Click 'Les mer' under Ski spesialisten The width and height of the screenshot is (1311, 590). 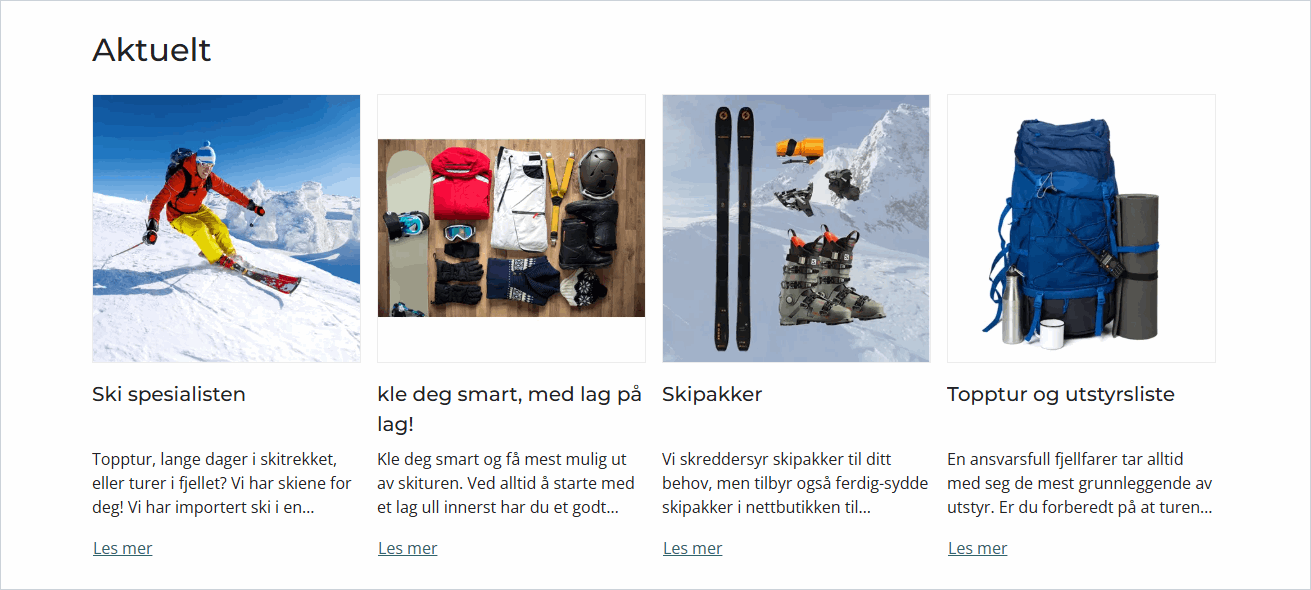coord(122,548)
